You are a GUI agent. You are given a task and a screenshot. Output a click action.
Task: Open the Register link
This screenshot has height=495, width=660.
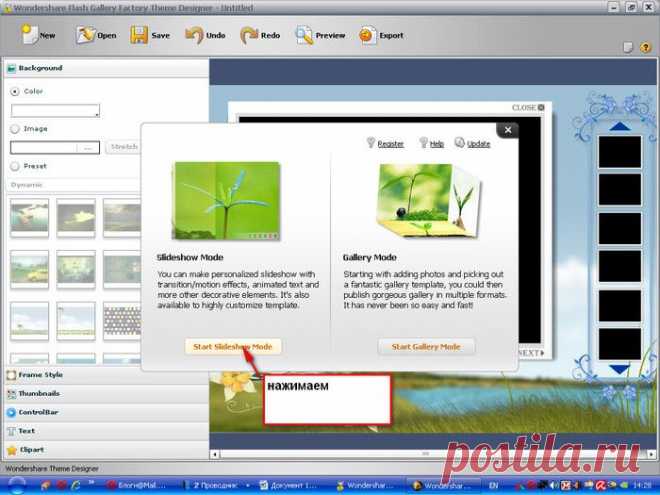tap(390, 144)
